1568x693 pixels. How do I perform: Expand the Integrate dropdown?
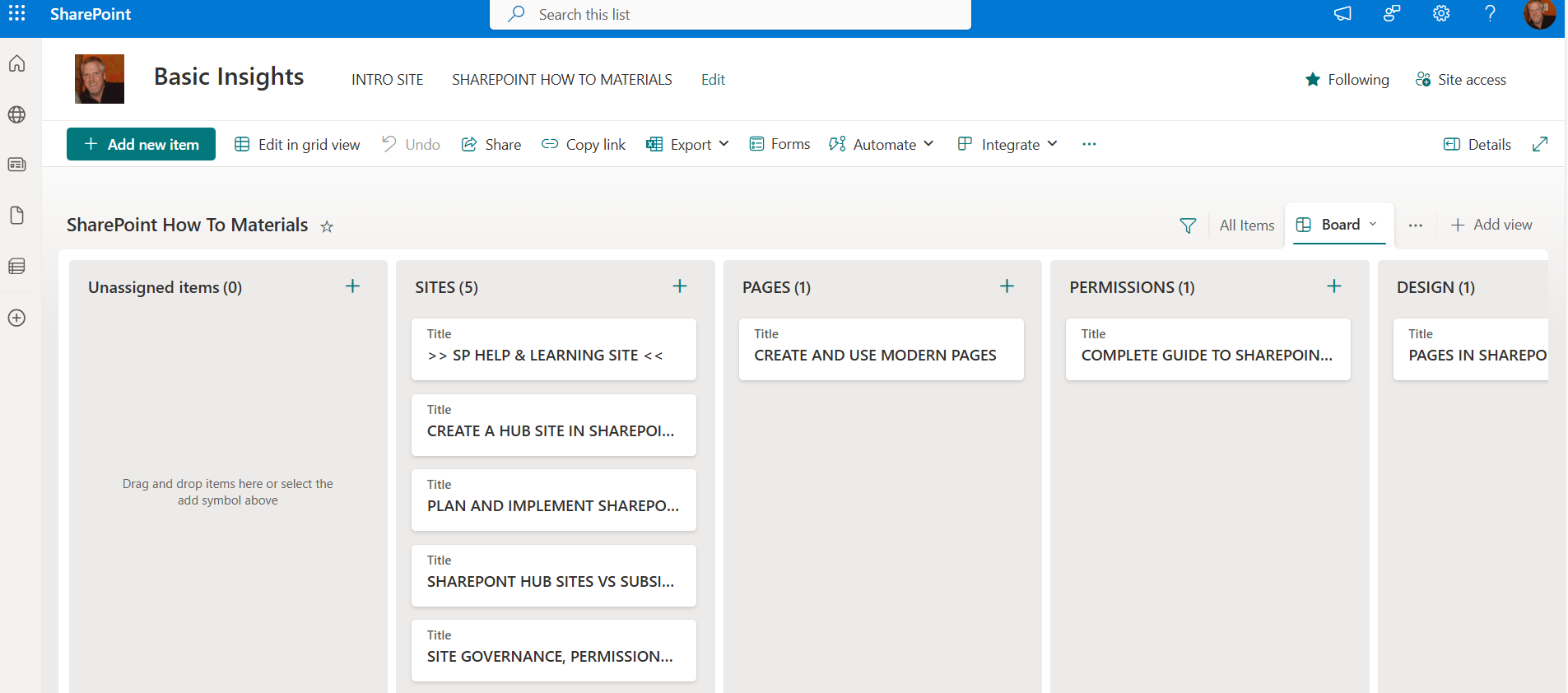[1007, 145]
